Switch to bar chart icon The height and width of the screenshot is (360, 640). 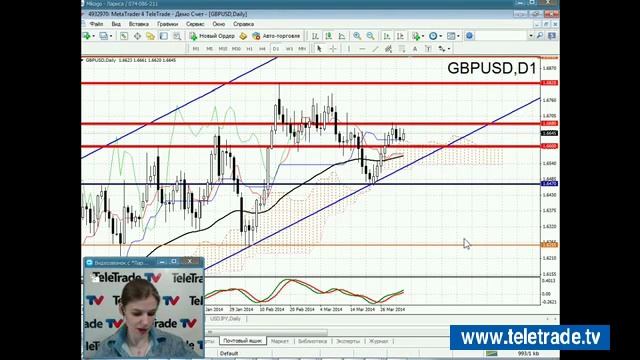click(x=315, y=36)
